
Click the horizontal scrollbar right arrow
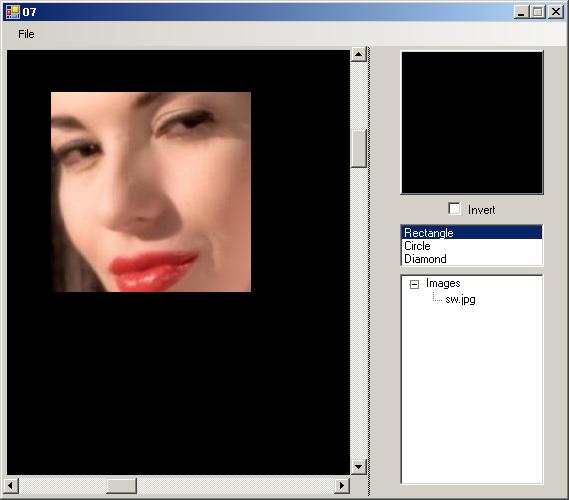click(341, 485)
